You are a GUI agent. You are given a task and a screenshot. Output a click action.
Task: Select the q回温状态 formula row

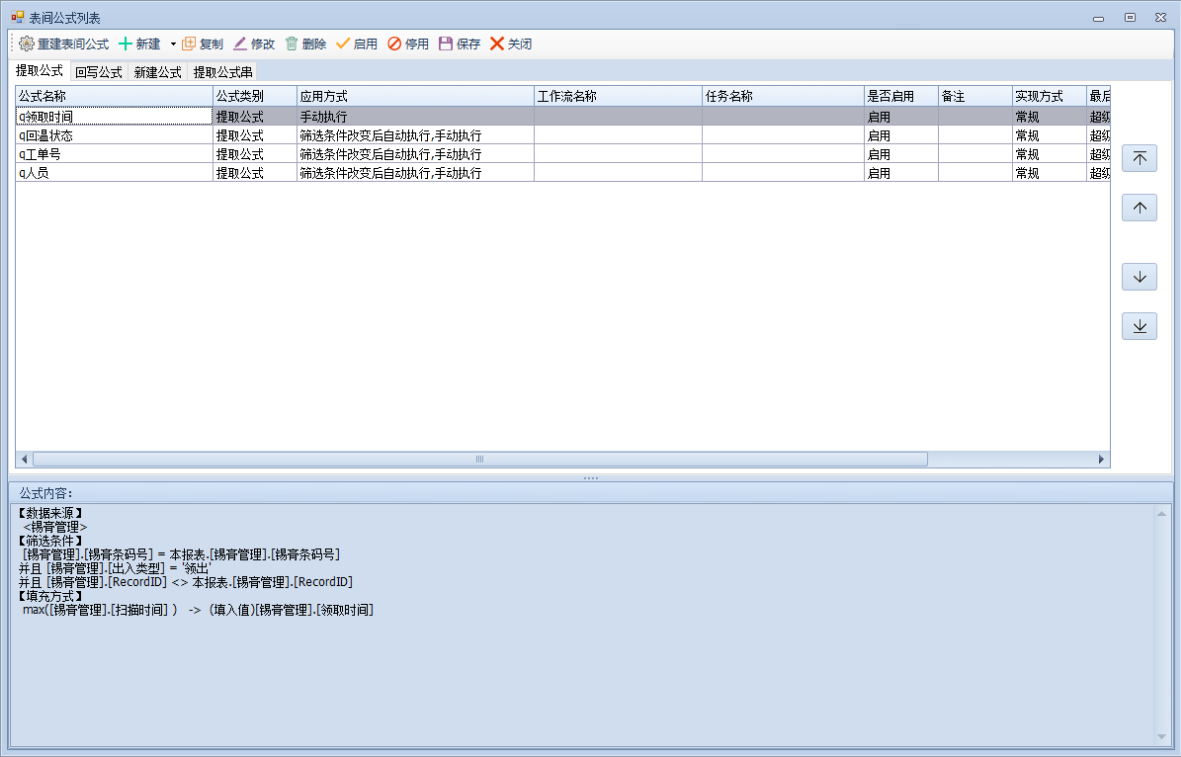tap(110, 136)
